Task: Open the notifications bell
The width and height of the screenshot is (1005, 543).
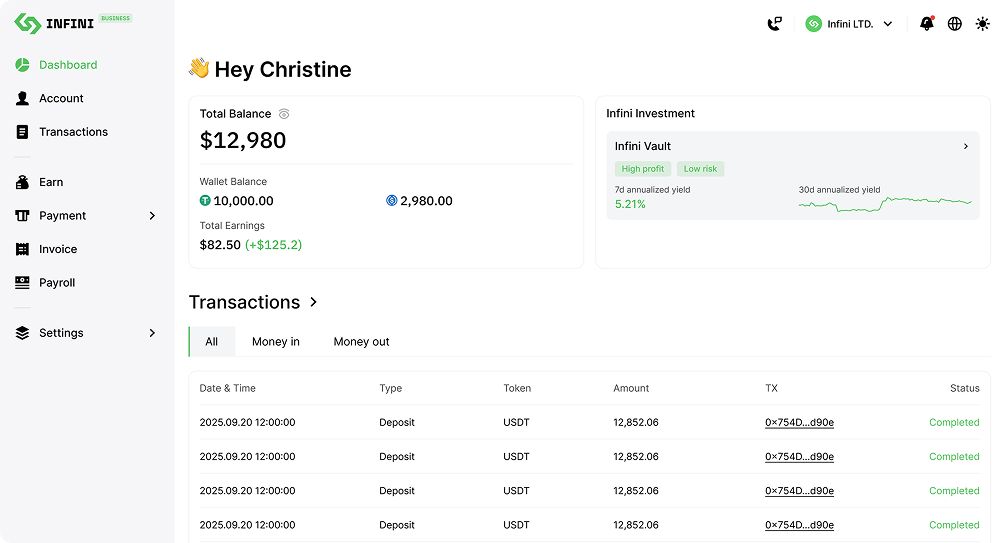Action: (926, 24)
